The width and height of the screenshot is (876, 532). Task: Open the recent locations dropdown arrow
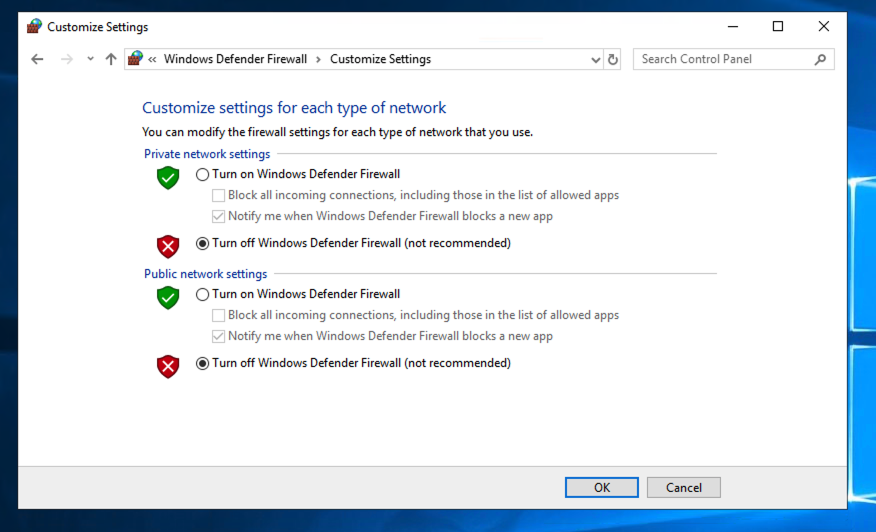tap(90, 59)
